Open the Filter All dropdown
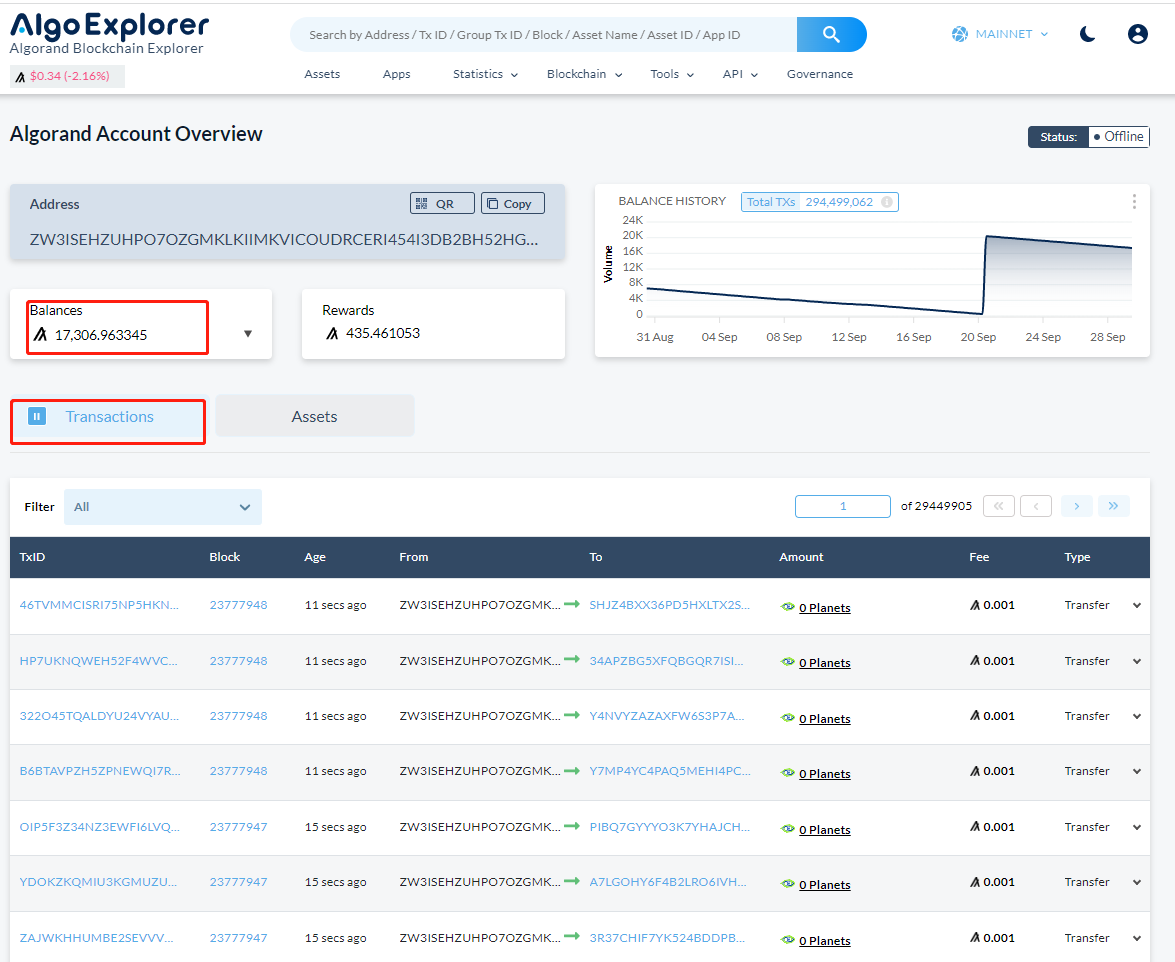Viewport: 1175px width, 962px height. click(163, 507)
